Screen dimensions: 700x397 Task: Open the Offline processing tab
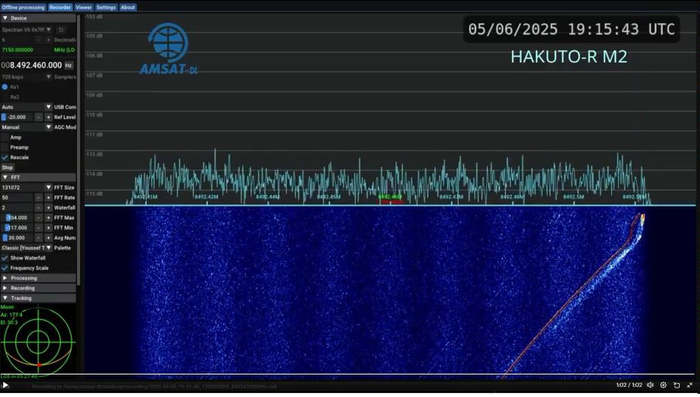tap(23, 7)
